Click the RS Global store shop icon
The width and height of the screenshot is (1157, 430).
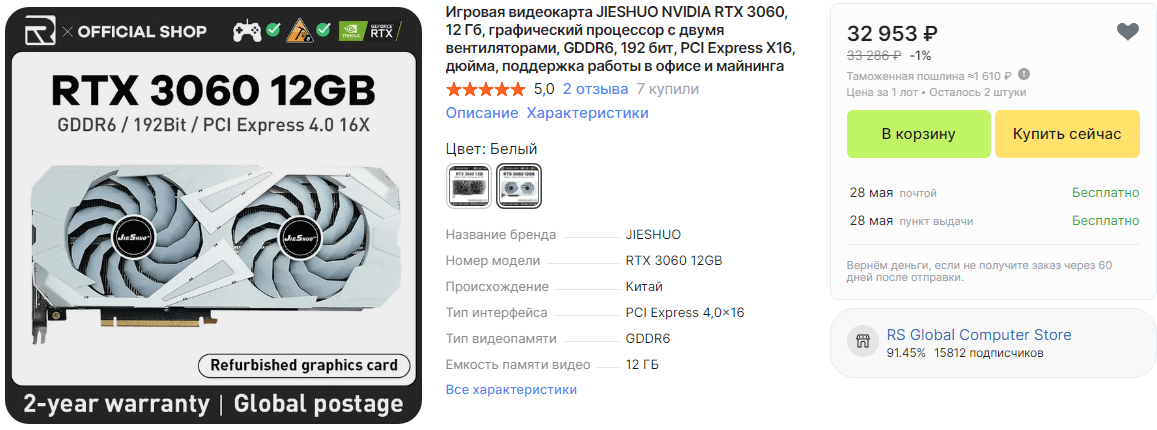(x=863, y=341)
